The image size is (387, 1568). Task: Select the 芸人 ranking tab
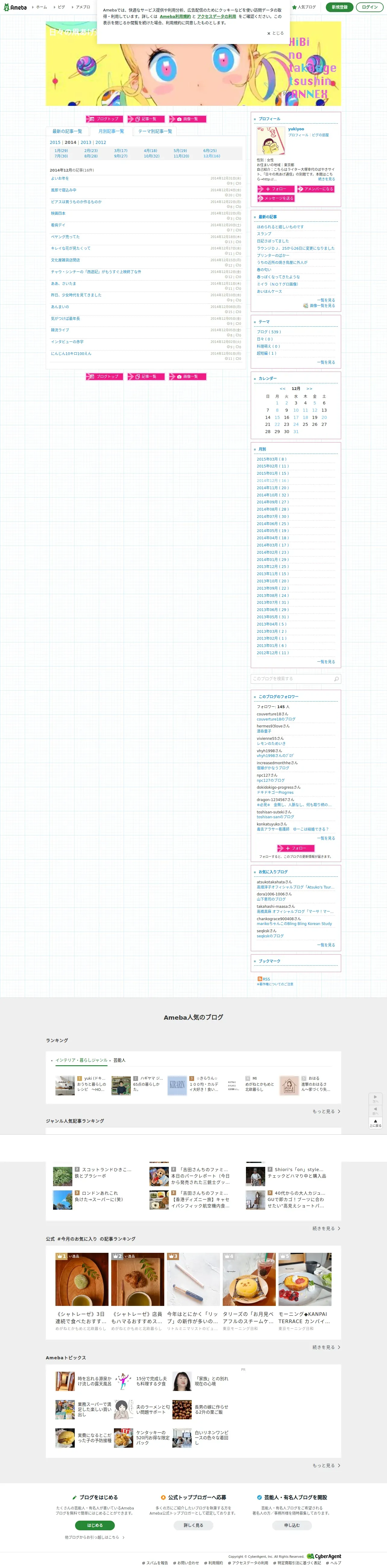coord(119,1060)
